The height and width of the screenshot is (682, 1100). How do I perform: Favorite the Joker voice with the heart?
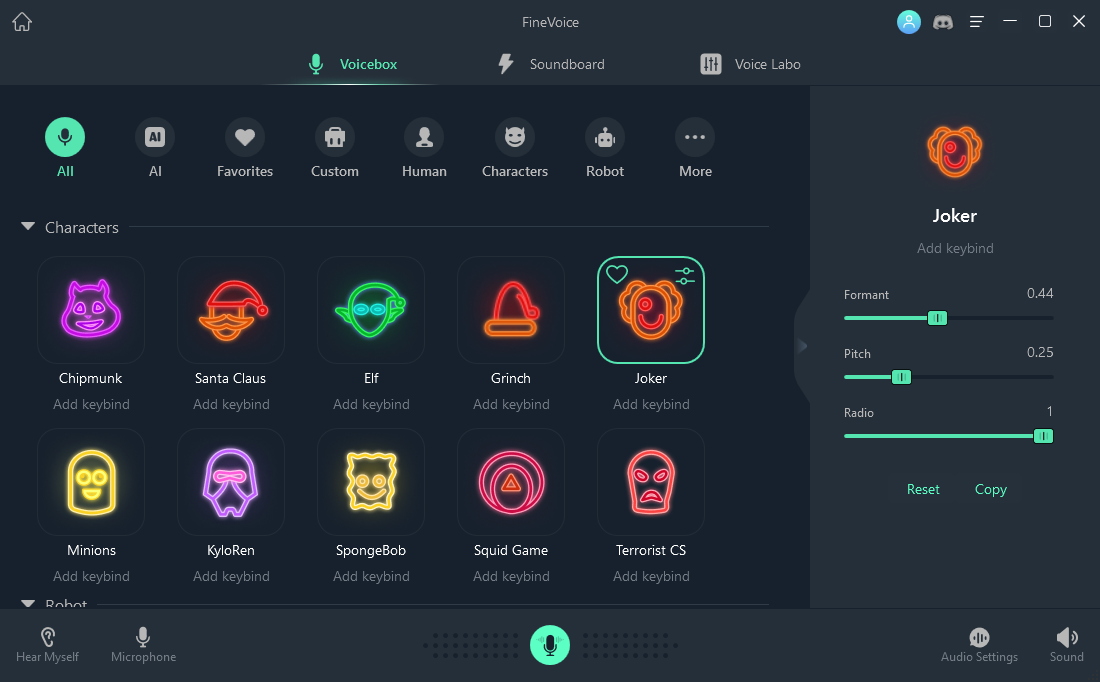click(x=617, y=274)
